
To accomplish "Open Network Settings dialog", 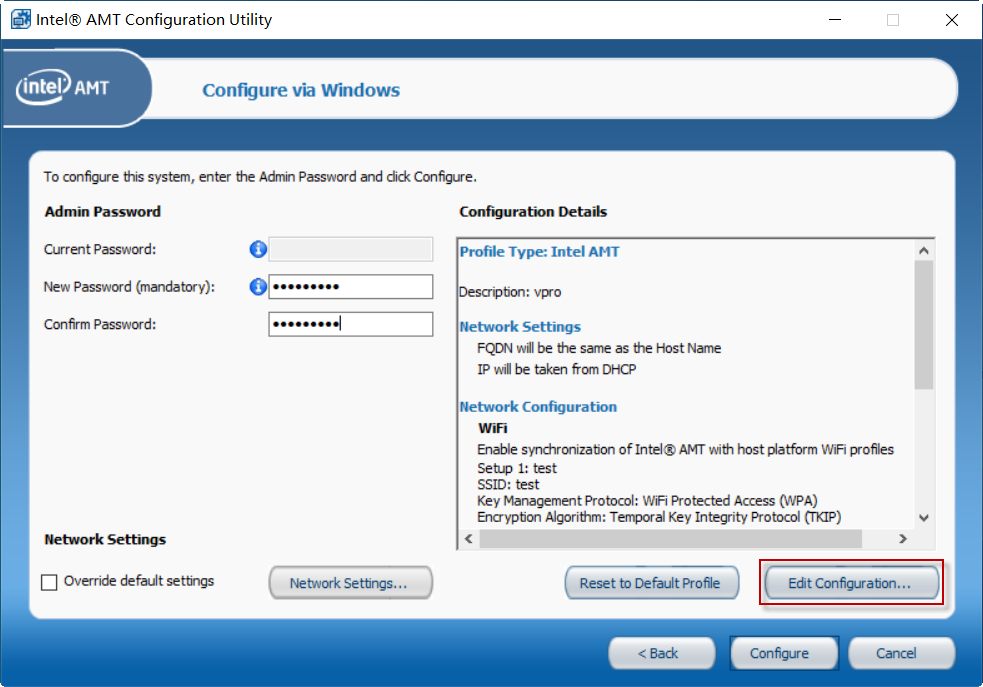I will tap(350, 583).
